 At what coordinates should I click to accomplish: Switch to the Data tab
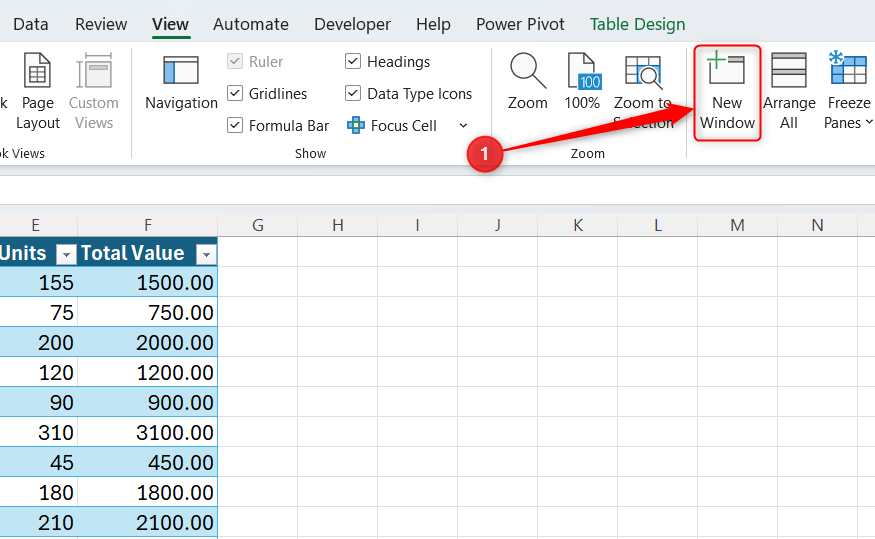point(31,25)
